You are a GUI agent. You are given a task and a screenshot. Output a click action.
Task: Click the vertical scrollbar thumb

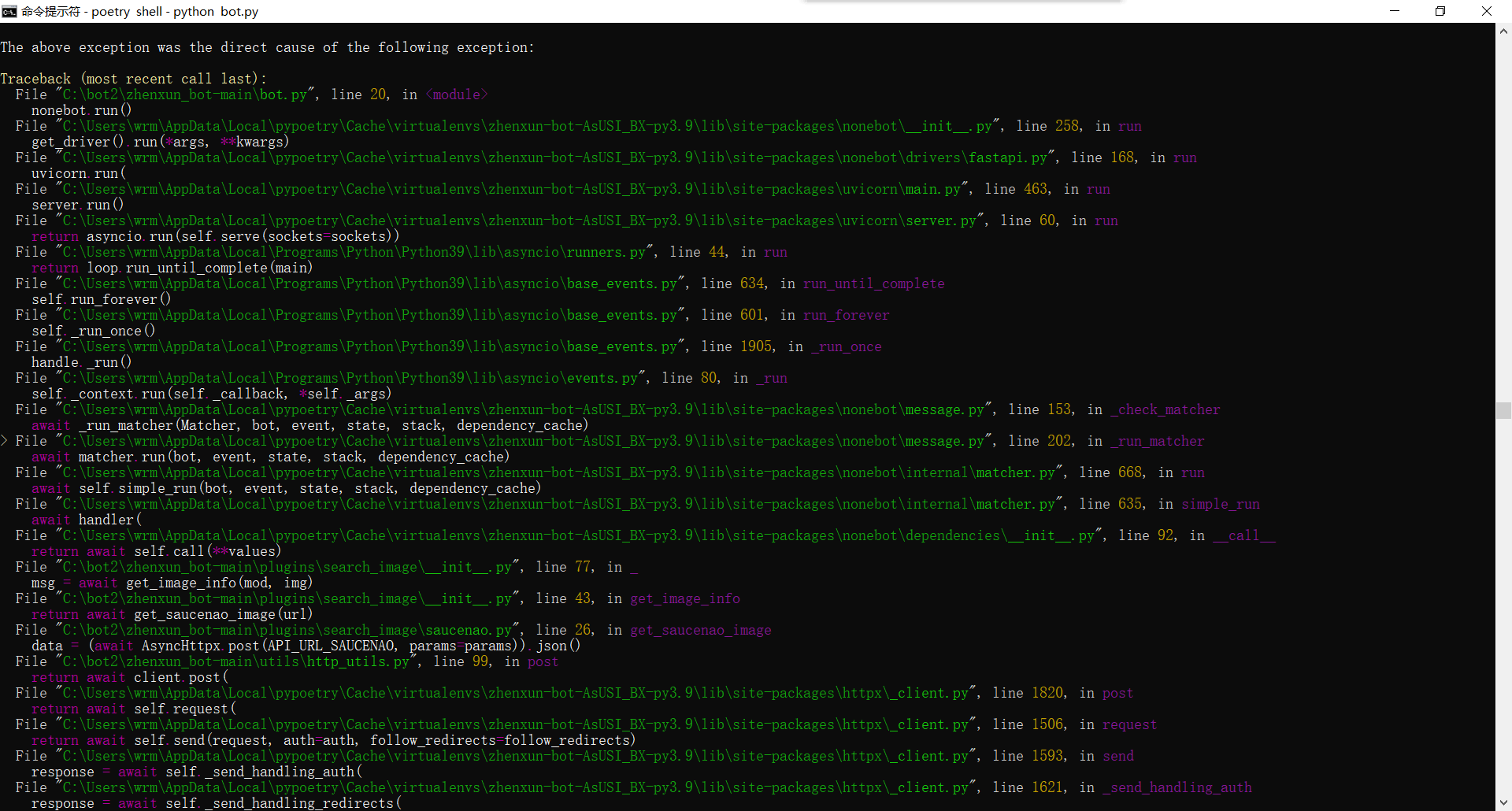click(1503, 410)
